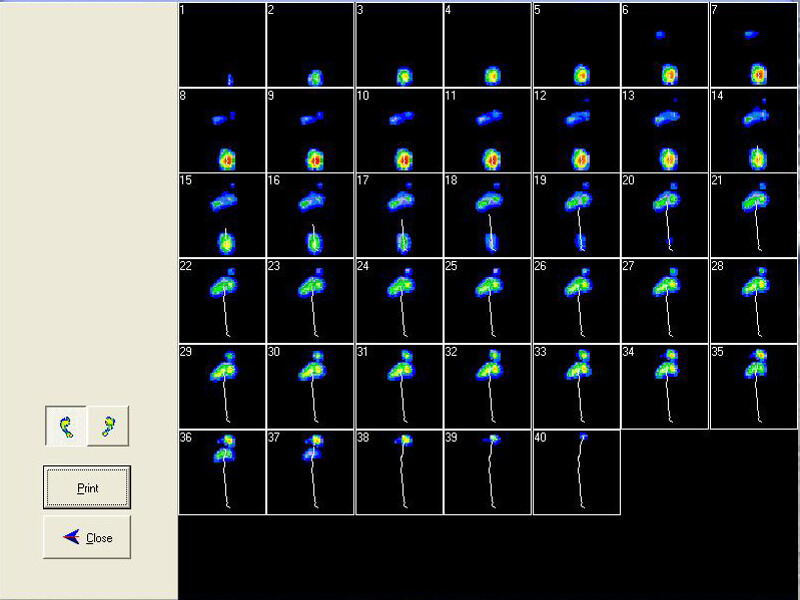Screen dimensions: 800x600
Task: Select frame 23 forefoot image
Action: [x=310, y=301]
